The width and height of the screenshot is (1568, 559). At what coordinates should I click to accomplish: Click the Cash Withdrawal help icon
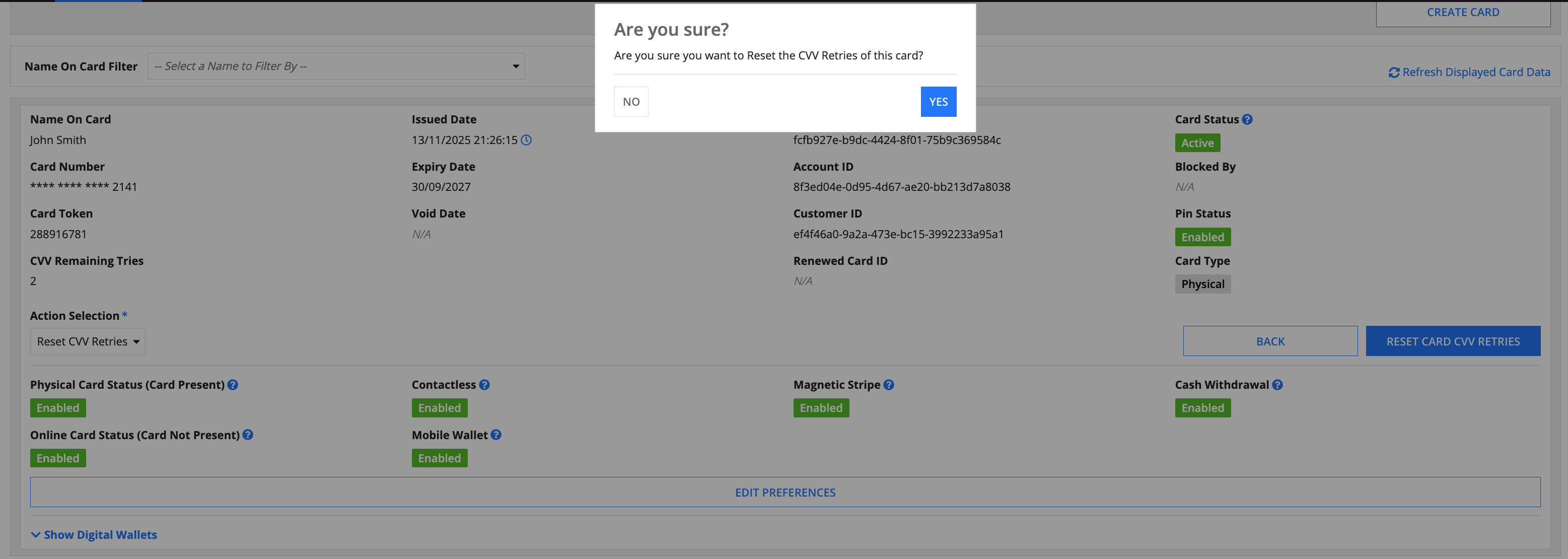[x=1277, y=385]
